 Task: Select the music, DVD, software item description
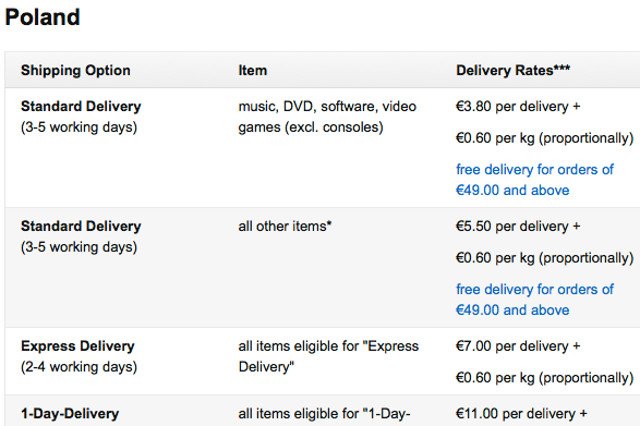pos(327,116)
